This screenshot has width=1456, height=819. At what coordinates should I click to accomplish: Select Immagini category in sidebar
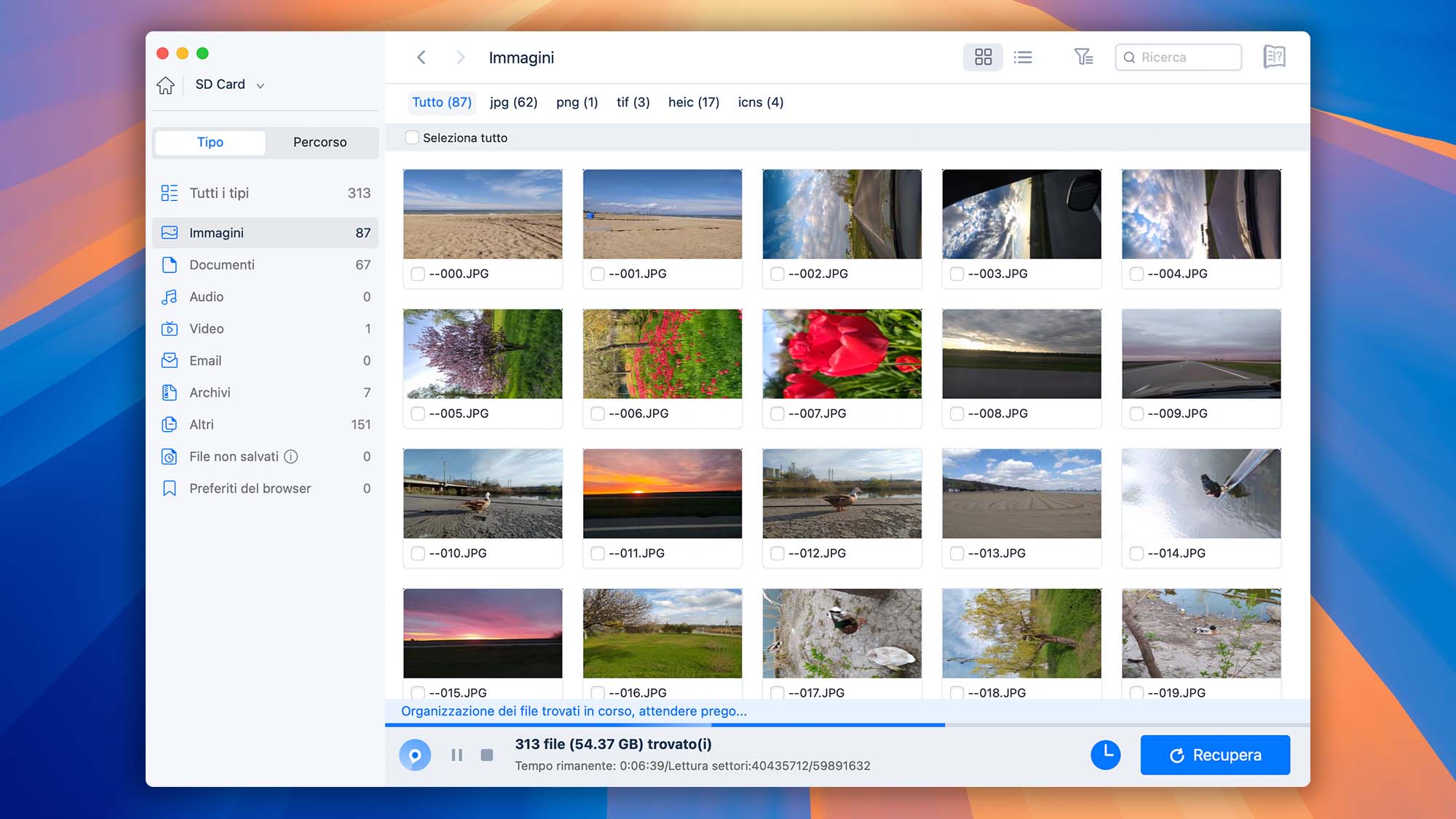[265, 233]
